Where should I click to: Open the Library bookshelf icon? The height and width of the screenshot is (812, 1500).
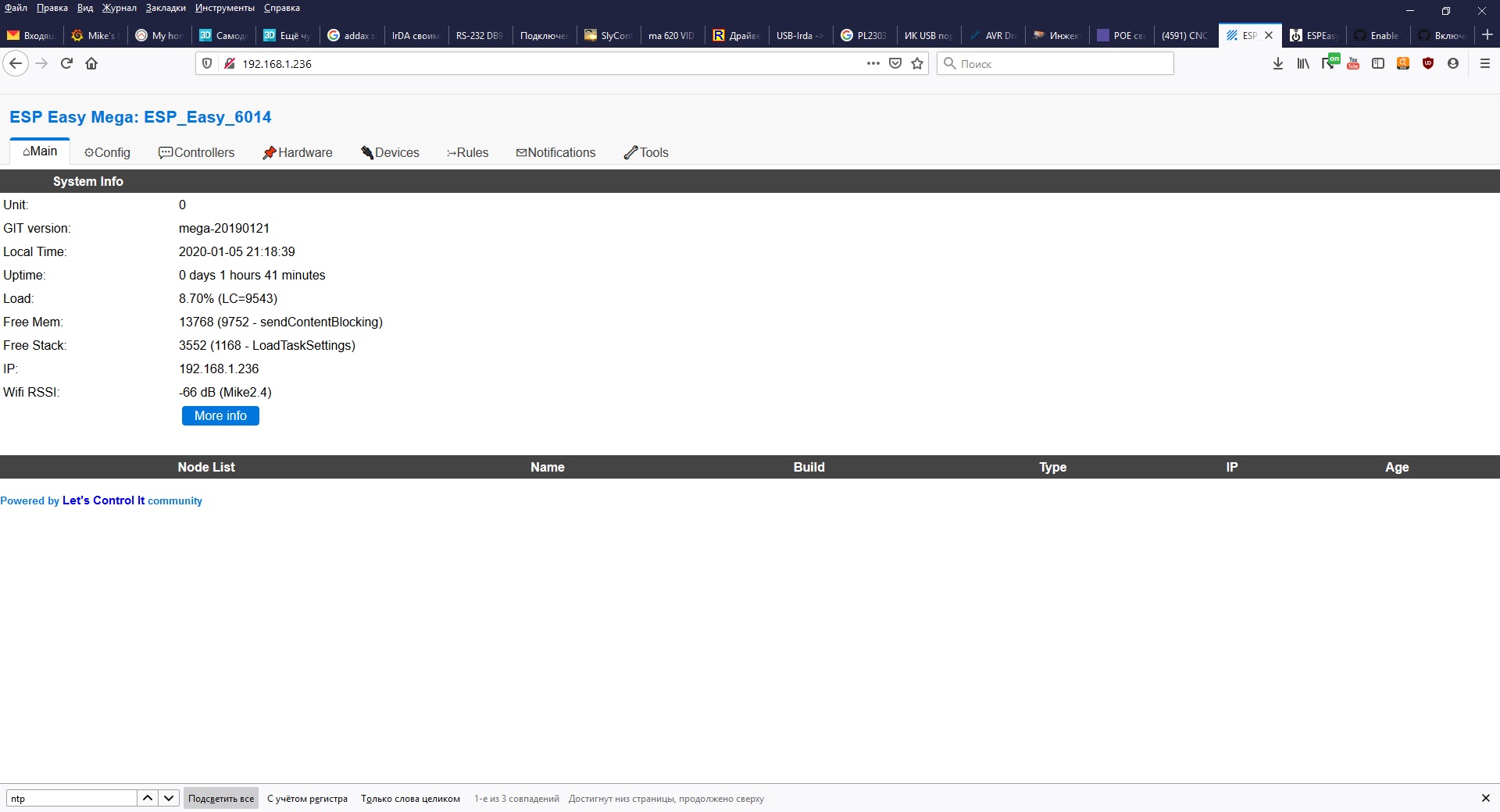(1303, 63)
